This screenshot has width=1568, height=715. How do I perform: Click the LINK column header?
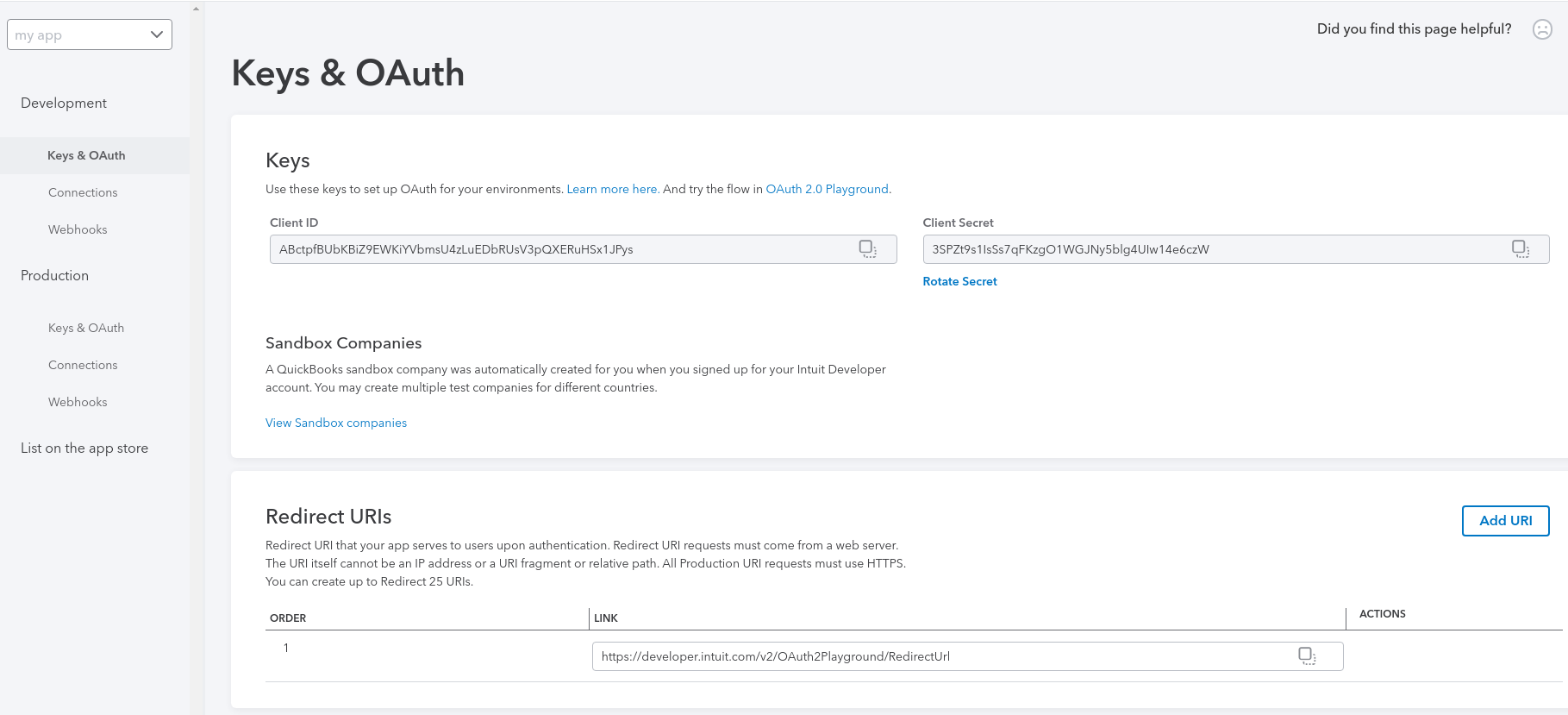tap(606, 618)
